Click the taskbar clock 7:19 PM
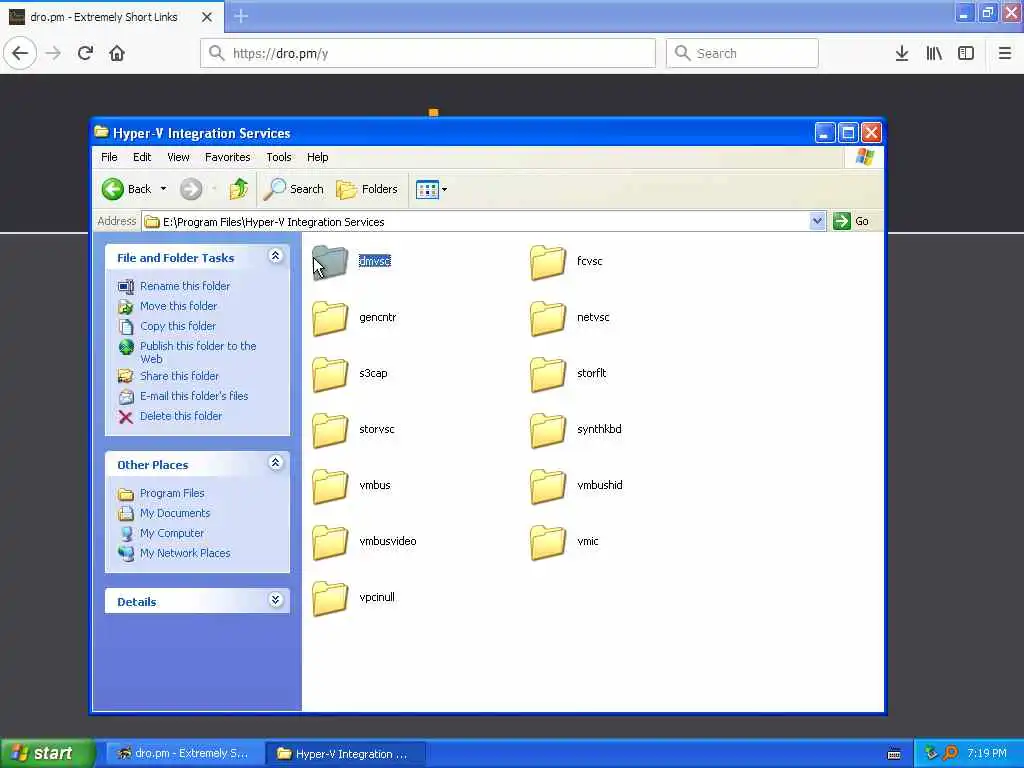Viewport: 1024px width, 768px height. tap(987, 754)
